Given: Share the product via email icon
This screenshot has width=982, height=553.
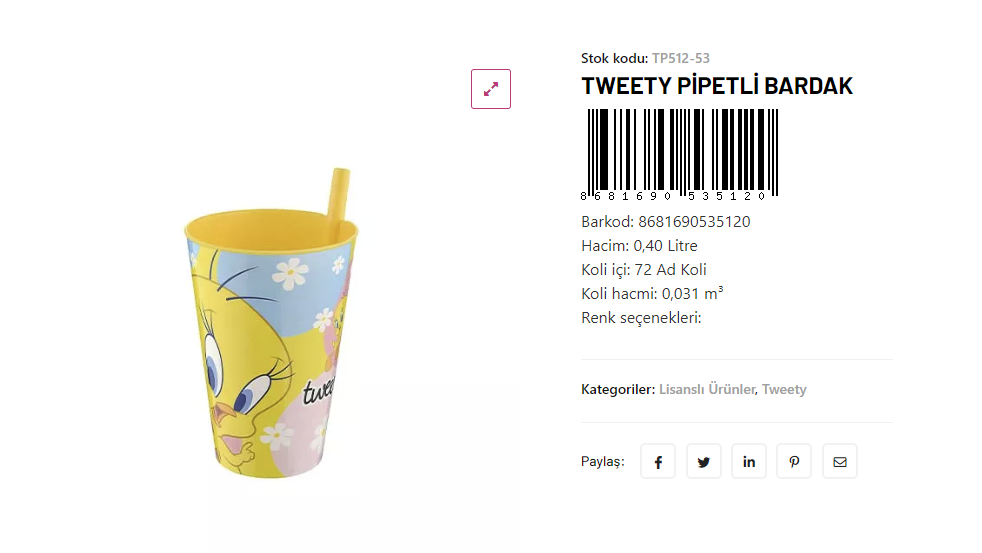Looking at the screenshot, I should pyautogui.click(x=840, y=462).
